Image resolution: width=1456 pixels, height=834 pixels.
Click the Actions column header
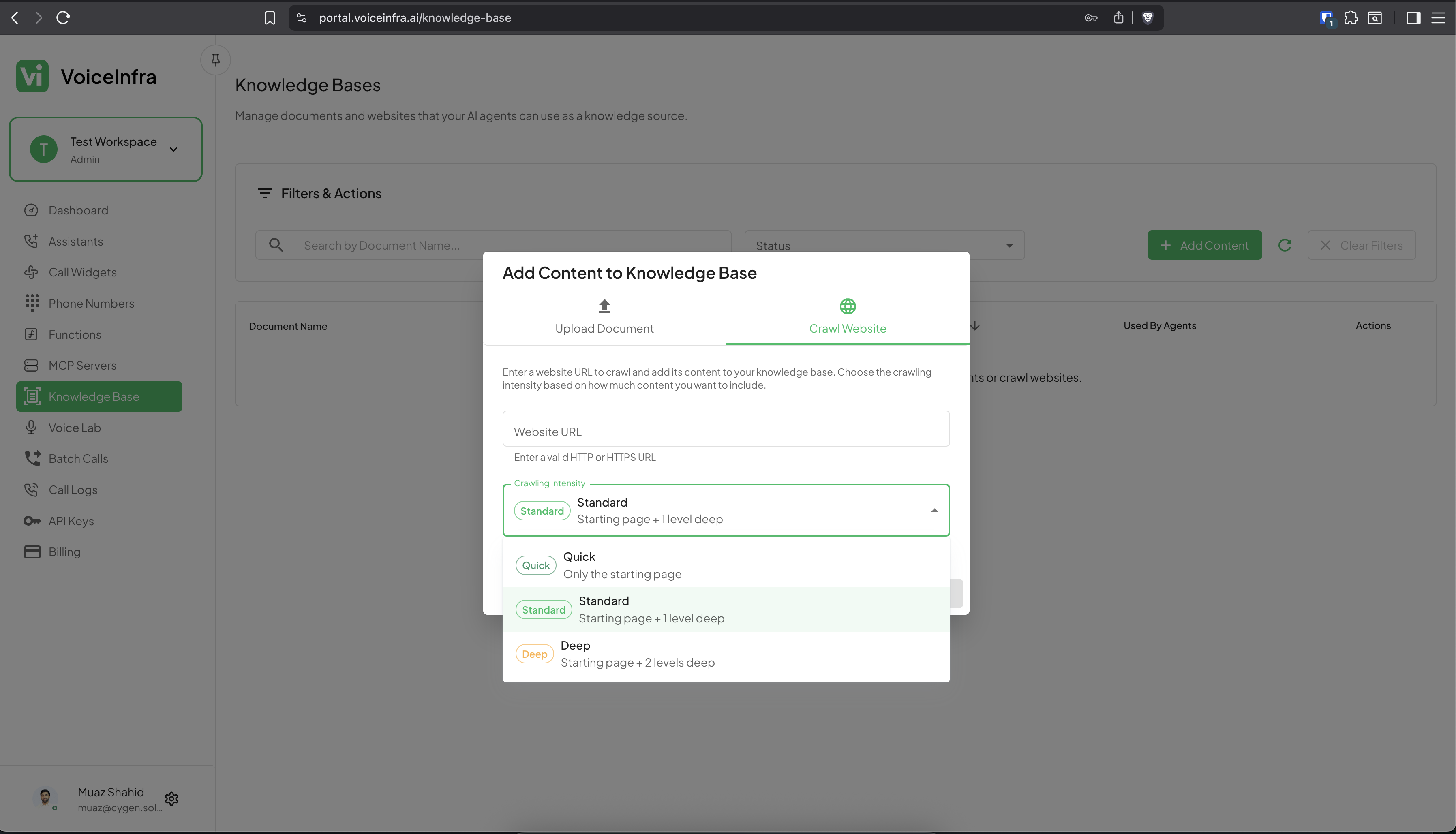click(1373, 325)
